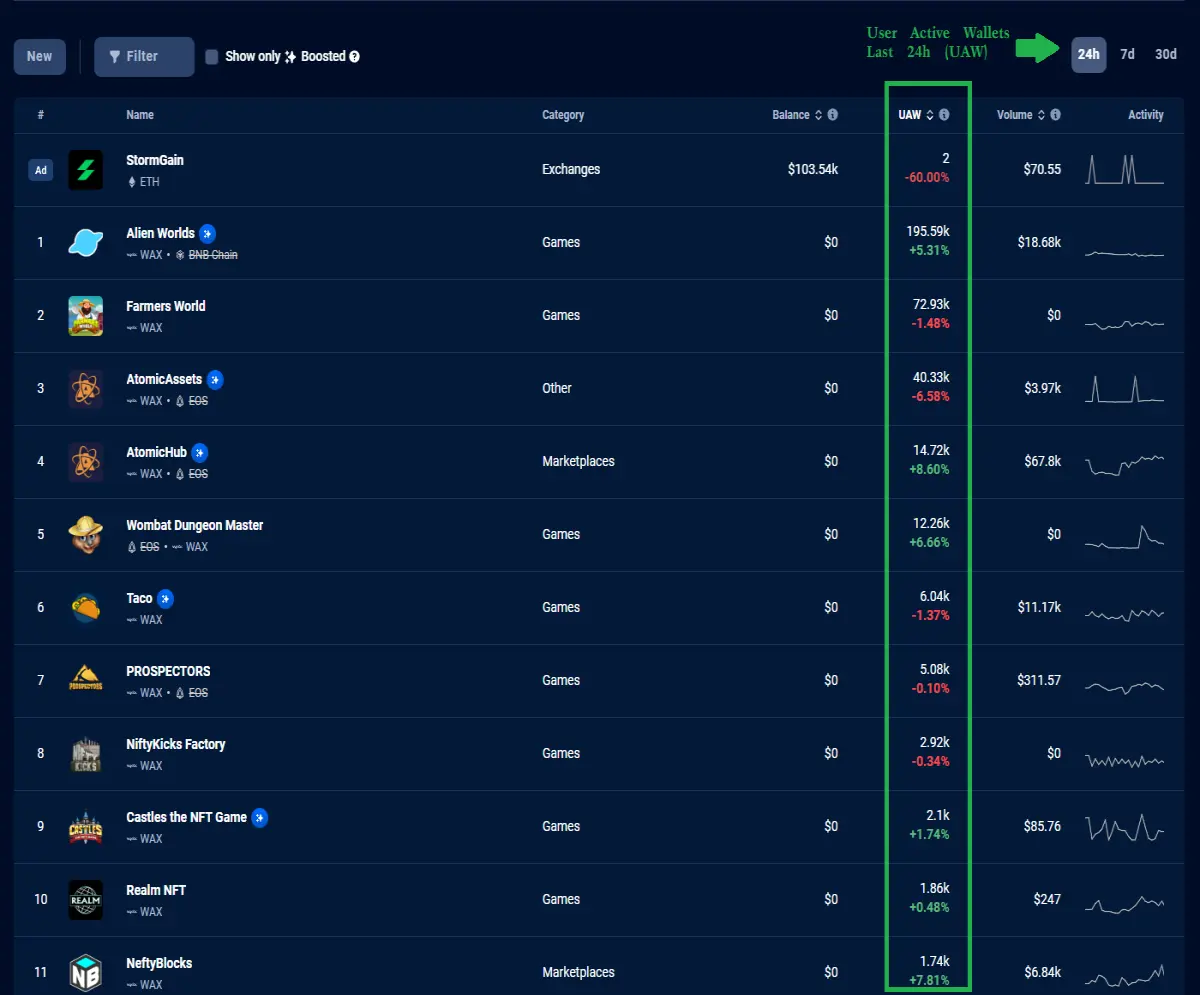Image resolution: width=1200 pixels, height=995 pixels.
Task: Open the Farmers World game logo
Action: click(85, 316)
